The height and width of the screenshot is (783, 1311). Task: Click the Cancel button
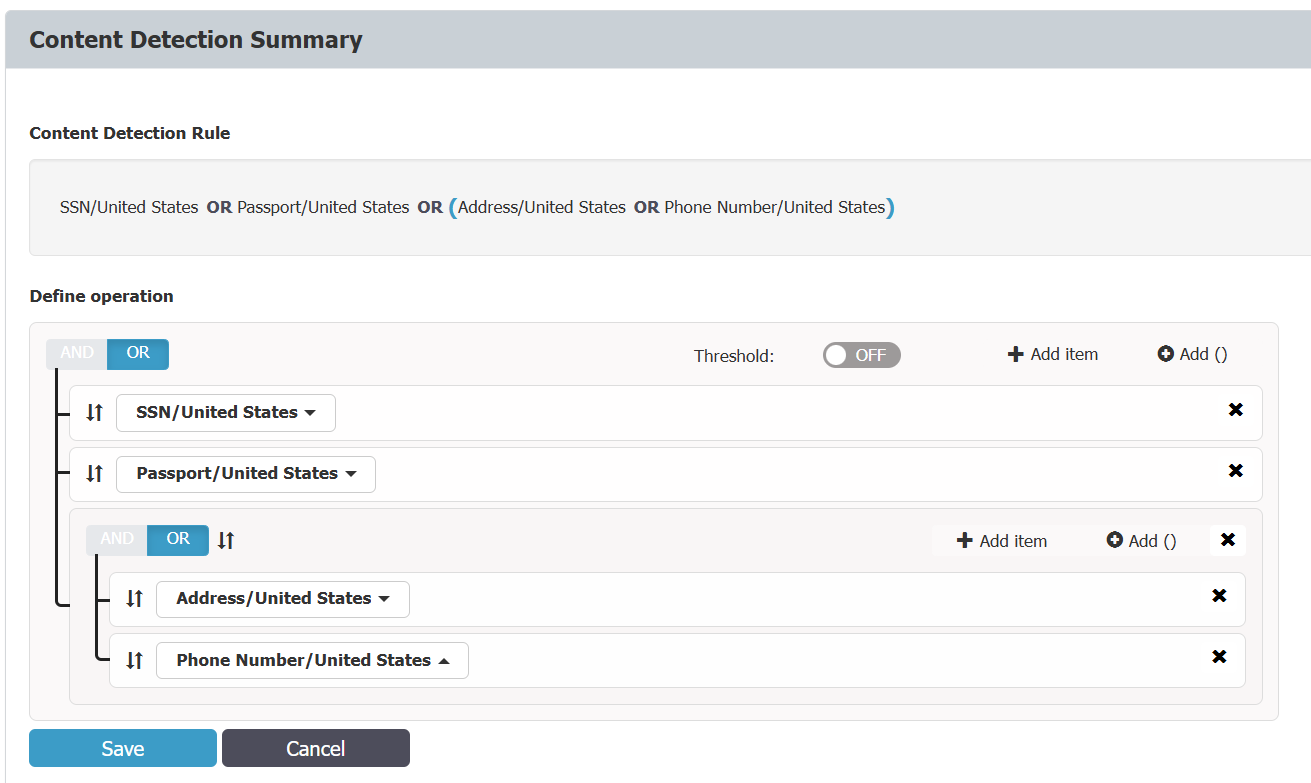316,748
